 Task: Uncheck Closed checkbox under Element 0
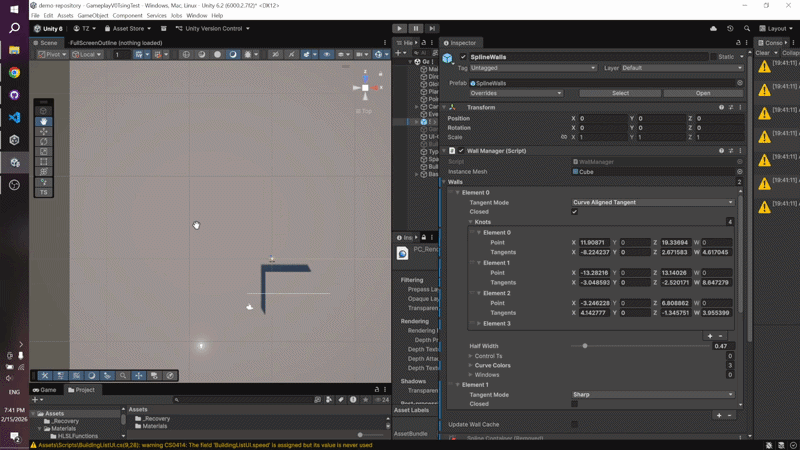coord(574,212)
